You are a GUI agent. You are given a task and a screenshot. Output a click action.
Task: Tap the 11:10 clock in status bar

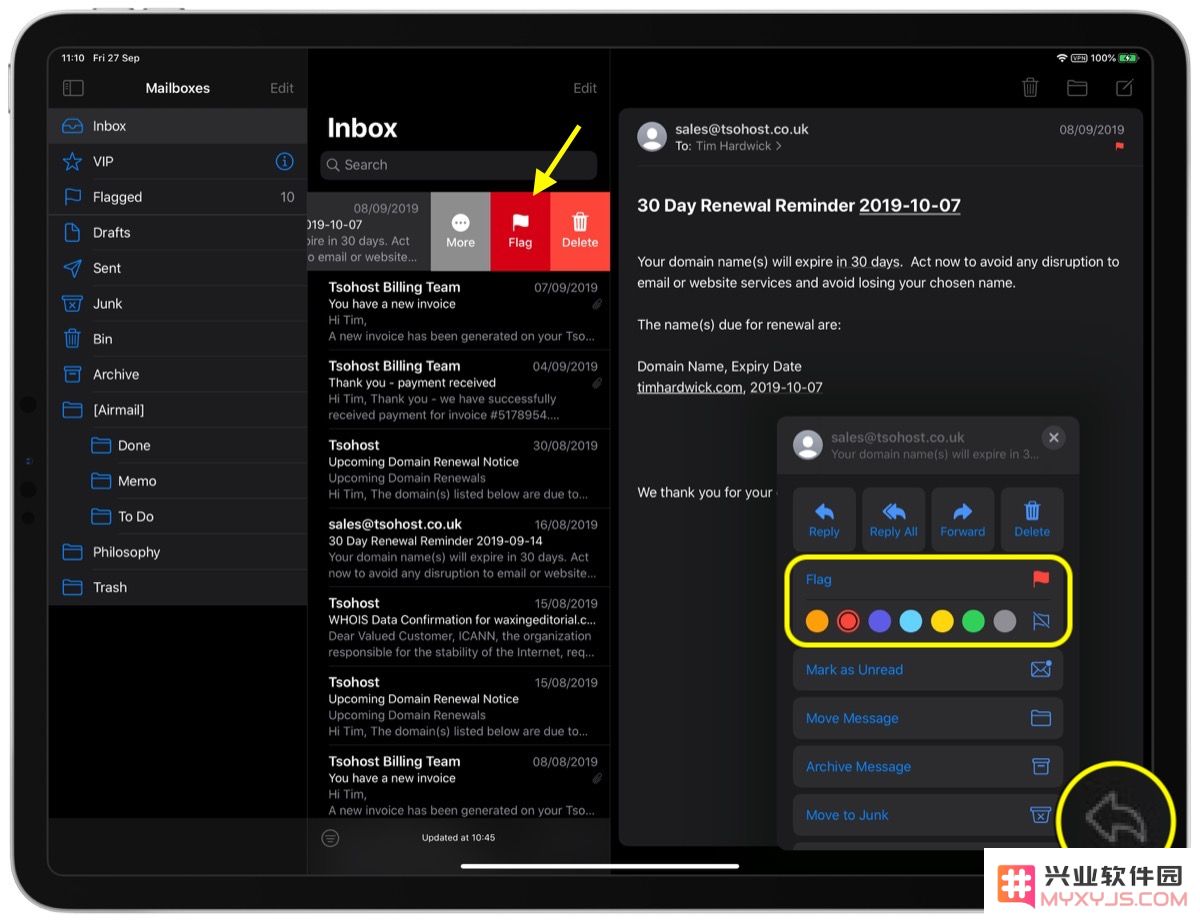(73, 58)
